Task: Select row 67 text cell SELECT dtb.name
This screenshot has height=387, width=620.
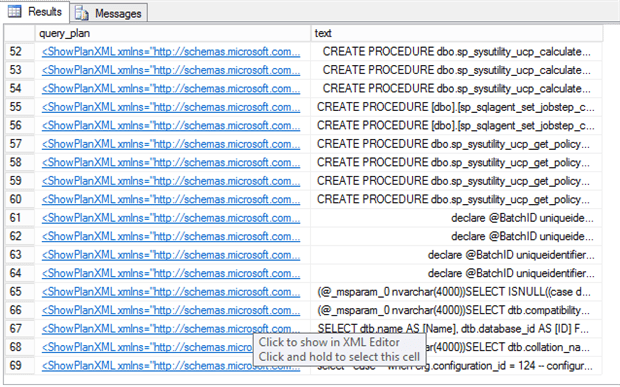Action: click(x=457, y=329)
